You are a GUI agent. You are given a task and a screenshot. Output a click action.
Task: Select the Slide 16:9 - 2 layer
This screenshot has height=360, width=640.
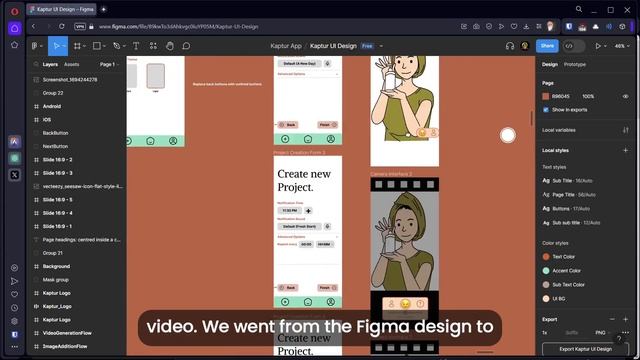[58, 160]
